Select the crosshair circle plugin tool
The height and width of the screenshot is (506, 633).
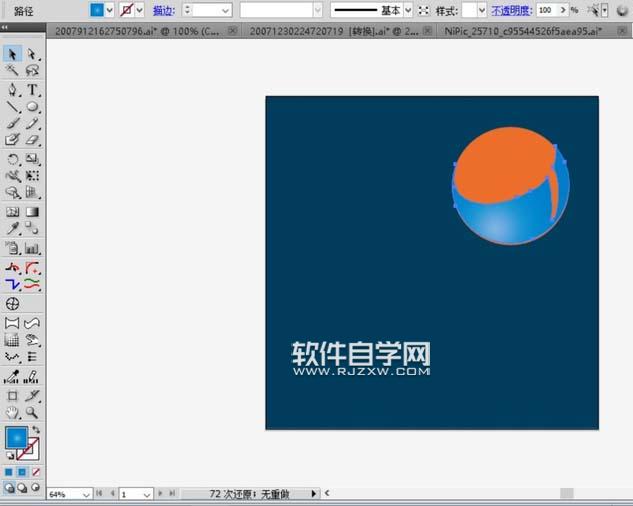12,304
